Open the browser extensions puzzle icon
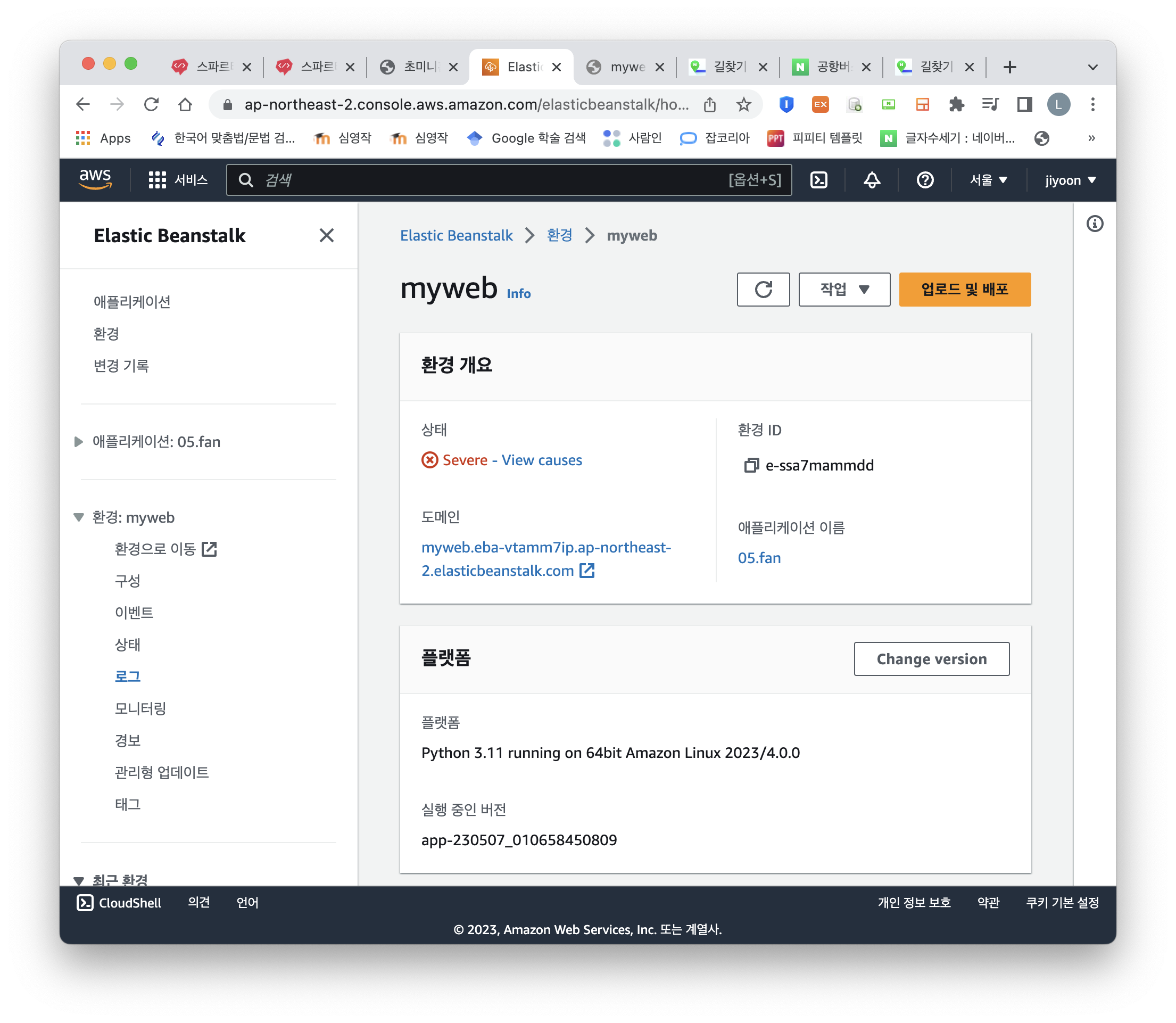 click(x=956, y=104)
